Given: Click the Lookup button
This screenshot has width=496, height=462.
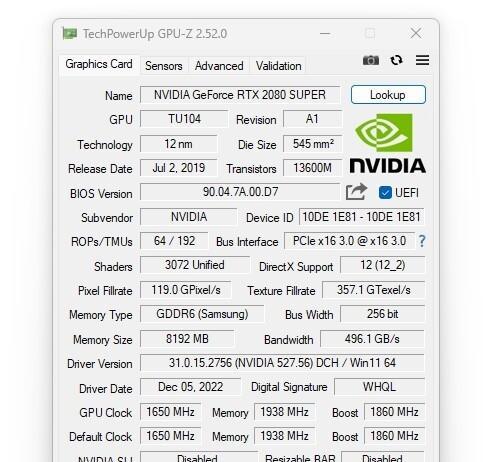Looking at the screenshot, I should (x=388, y=95).
